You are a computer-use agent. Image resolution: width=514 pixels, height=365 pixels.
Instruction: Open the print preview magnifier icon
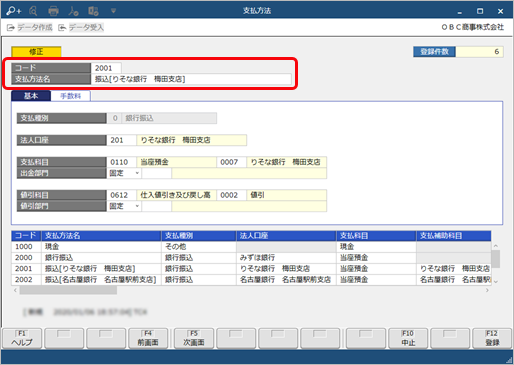coord(33,11)
